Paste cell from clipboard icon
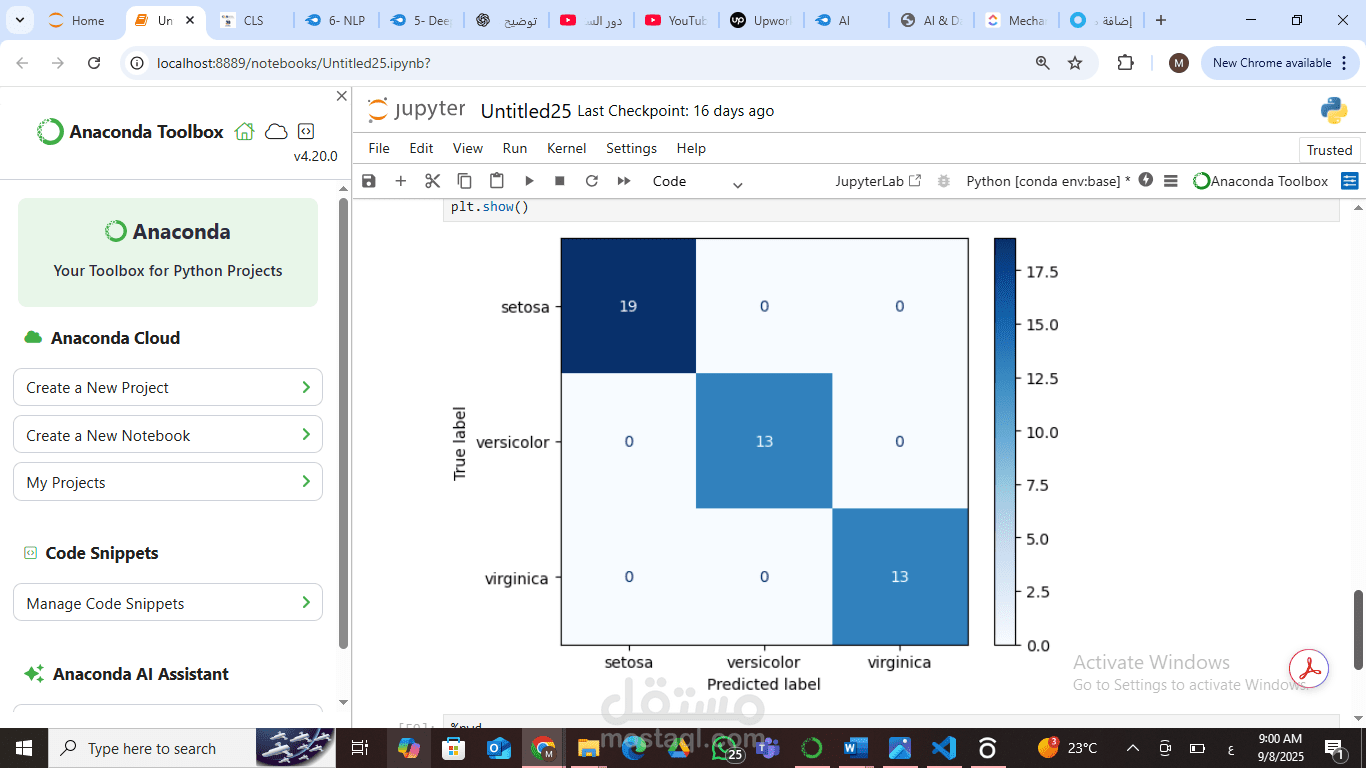 coord(496,181)
